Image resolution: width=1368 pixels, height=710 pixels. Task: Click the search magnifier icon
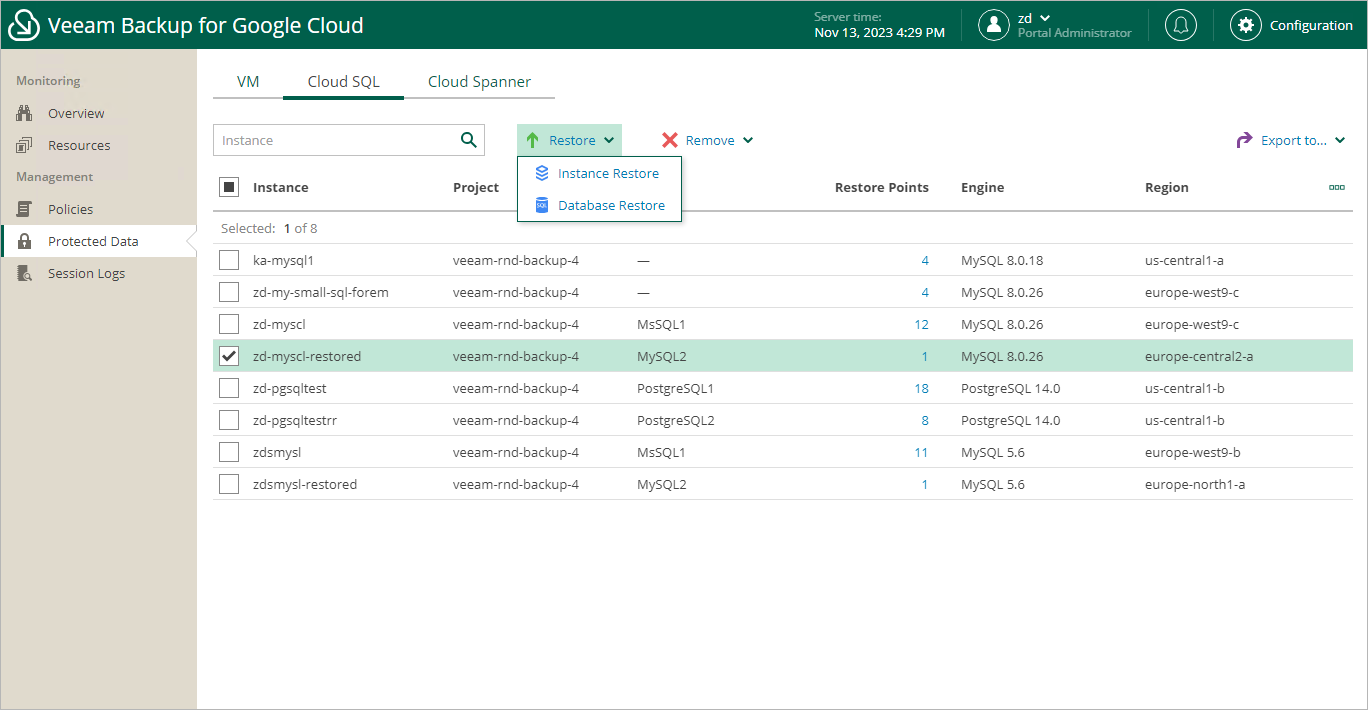468,140
